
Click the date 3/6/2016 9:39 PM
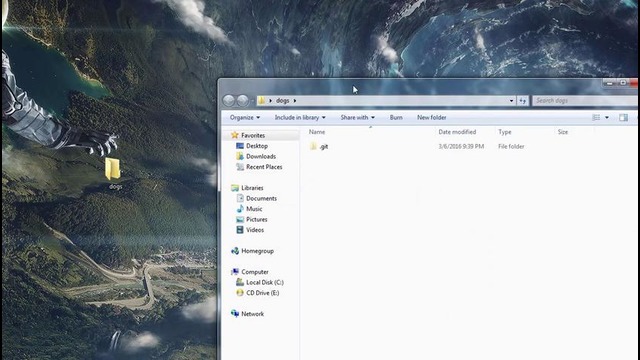coord(461,147)
